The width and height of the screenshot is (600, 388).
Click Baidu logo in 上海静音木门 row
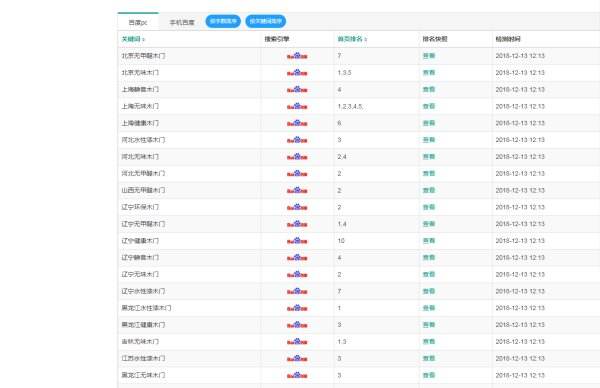click(297, 90)
